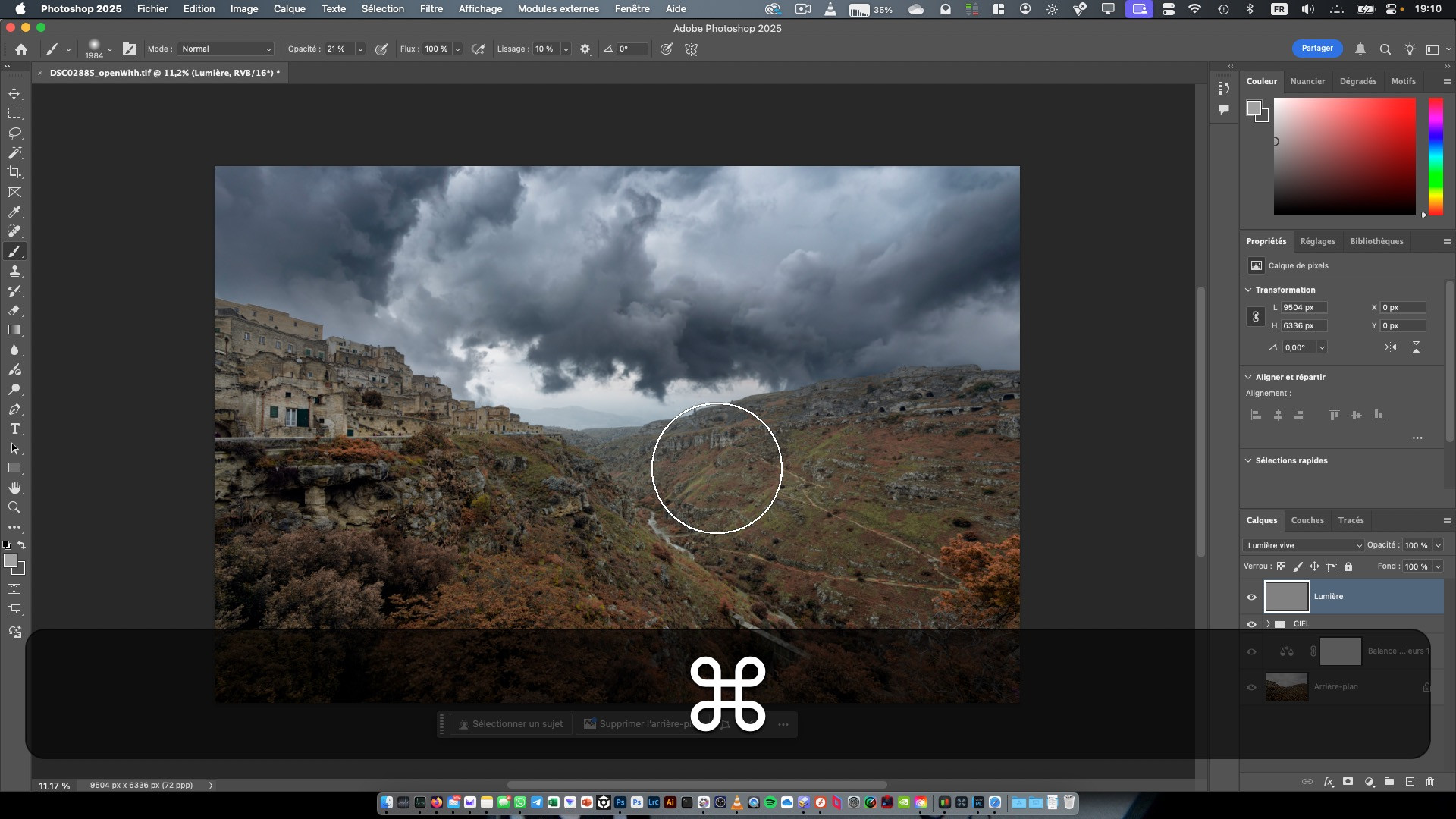Select the Rectangular Marquee tool
Viewport: 1456px width, 819px height.
tap(14, 113)
